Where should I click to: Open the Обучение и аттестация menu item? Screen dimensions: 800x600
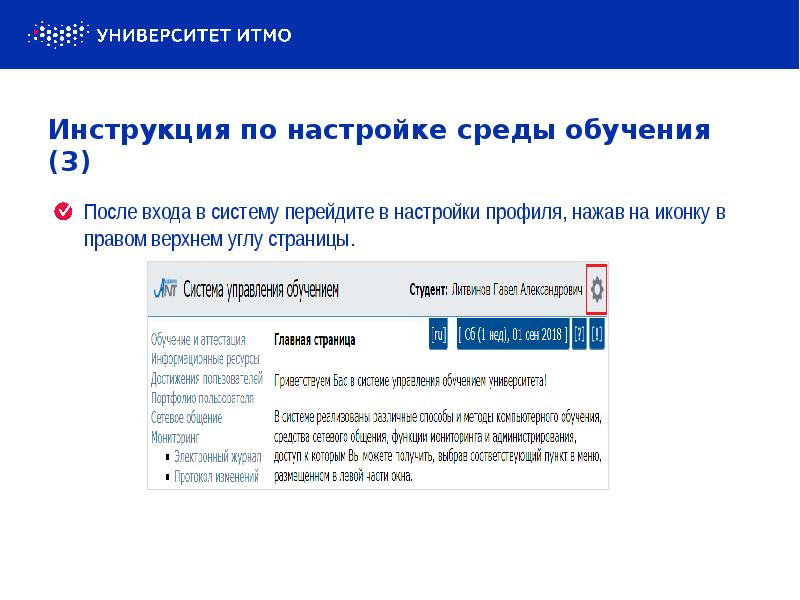coord(198,339)
